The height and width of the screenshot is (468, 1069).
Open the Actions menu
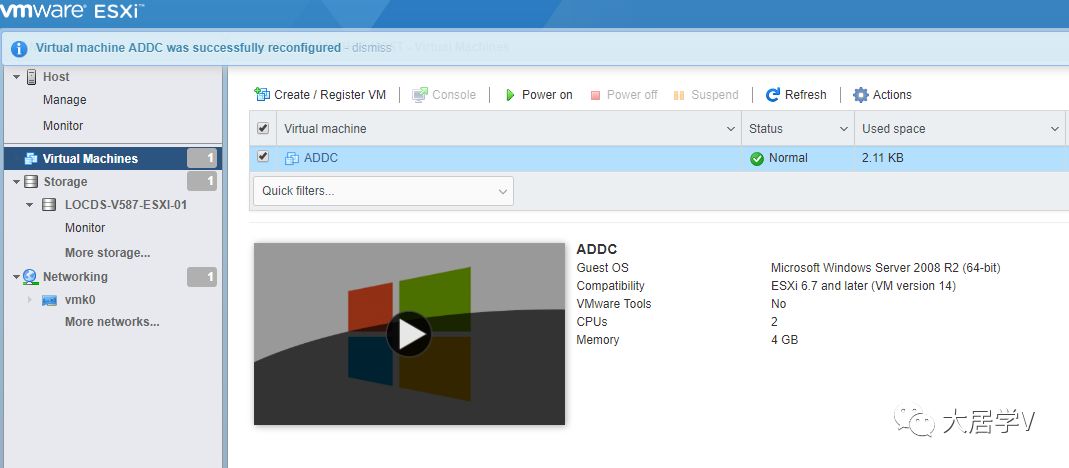882,95
